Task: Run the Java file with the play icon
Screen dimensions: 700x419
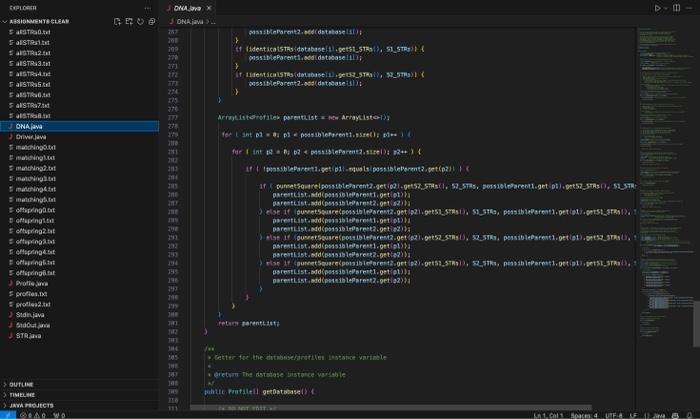Action: pos(657,8)
